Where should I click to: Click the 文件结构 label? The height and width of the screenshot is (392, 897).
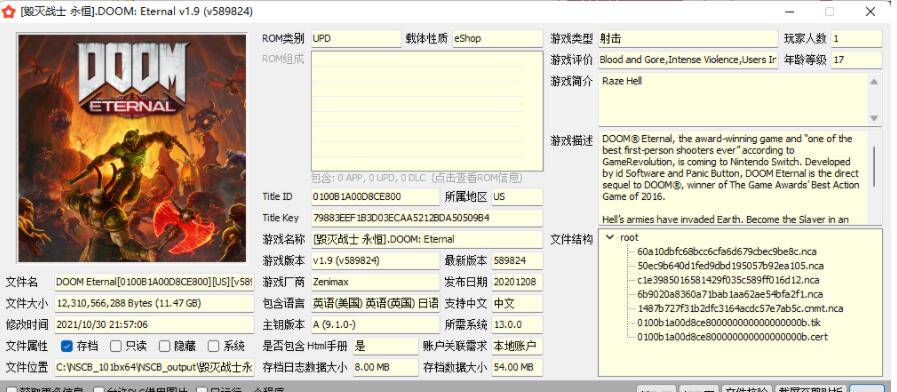point(571,239)
